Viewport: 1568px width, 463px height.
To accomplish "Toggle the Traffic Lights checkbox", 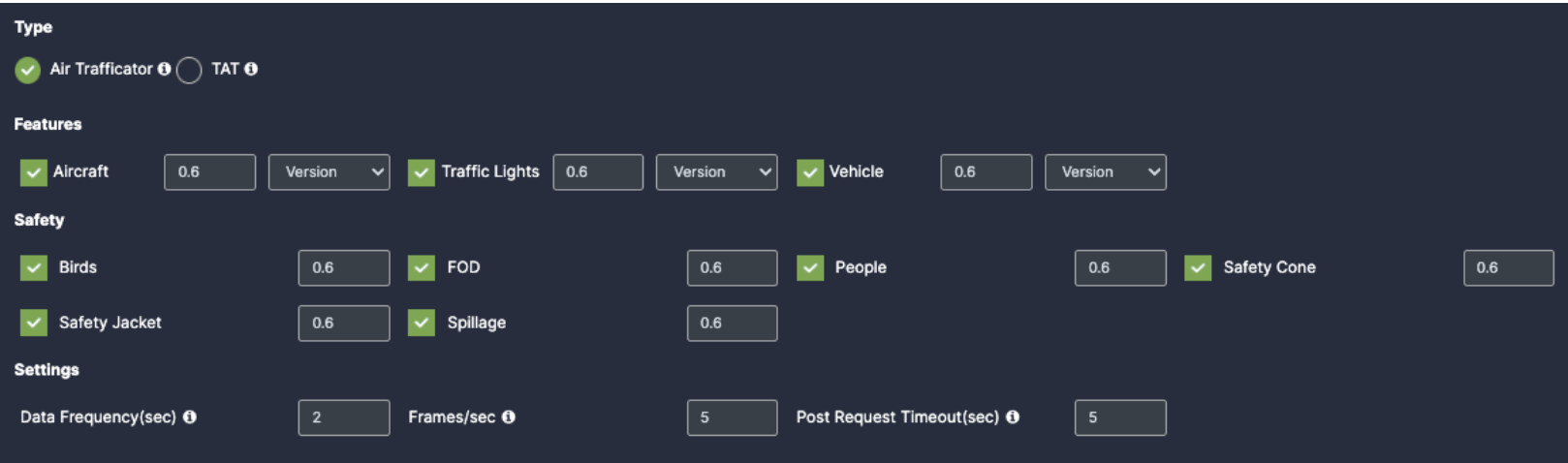I will click(421, 172).
